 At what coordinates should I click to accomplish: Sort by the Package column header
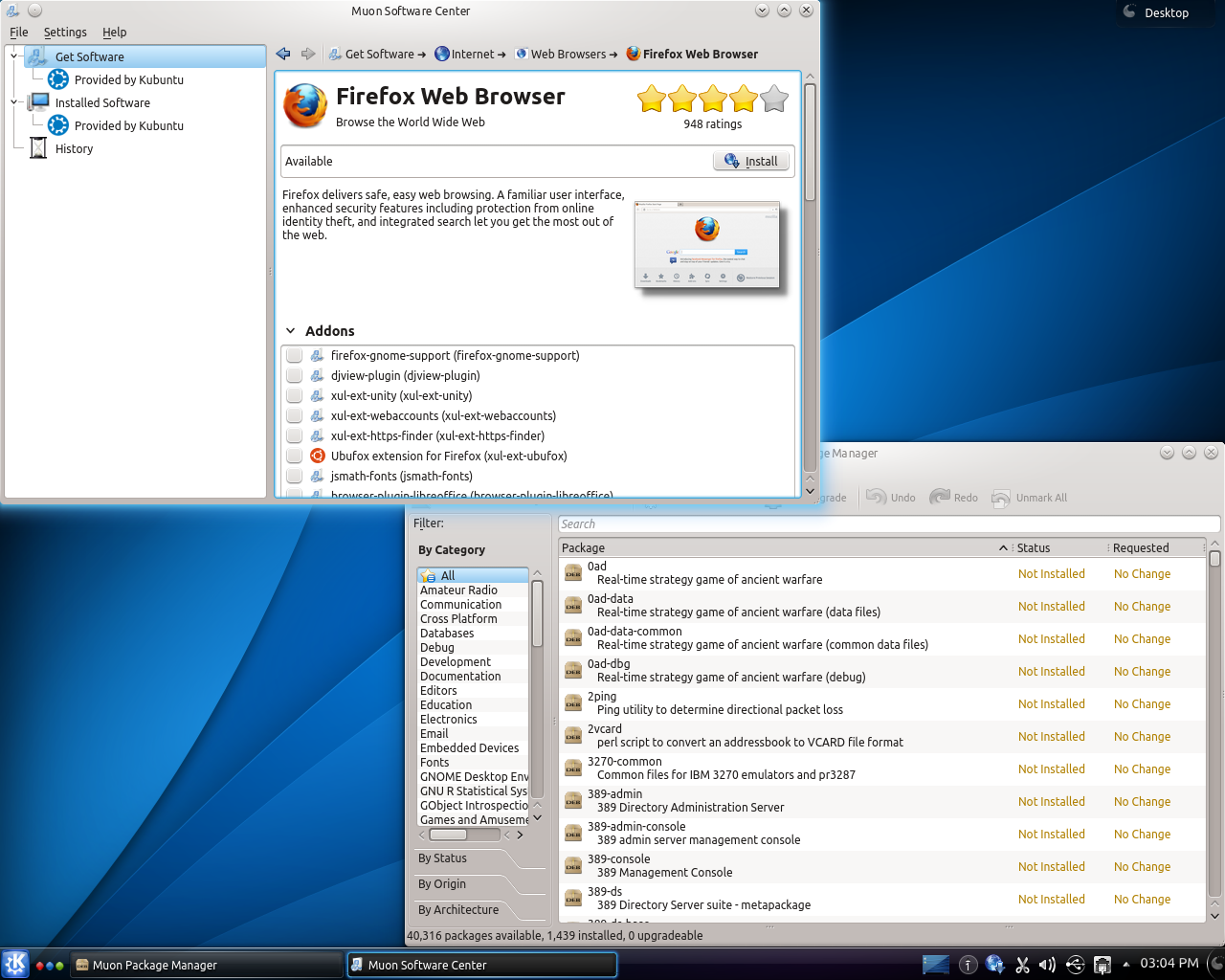pyautogui.click(x=785, y=548)
